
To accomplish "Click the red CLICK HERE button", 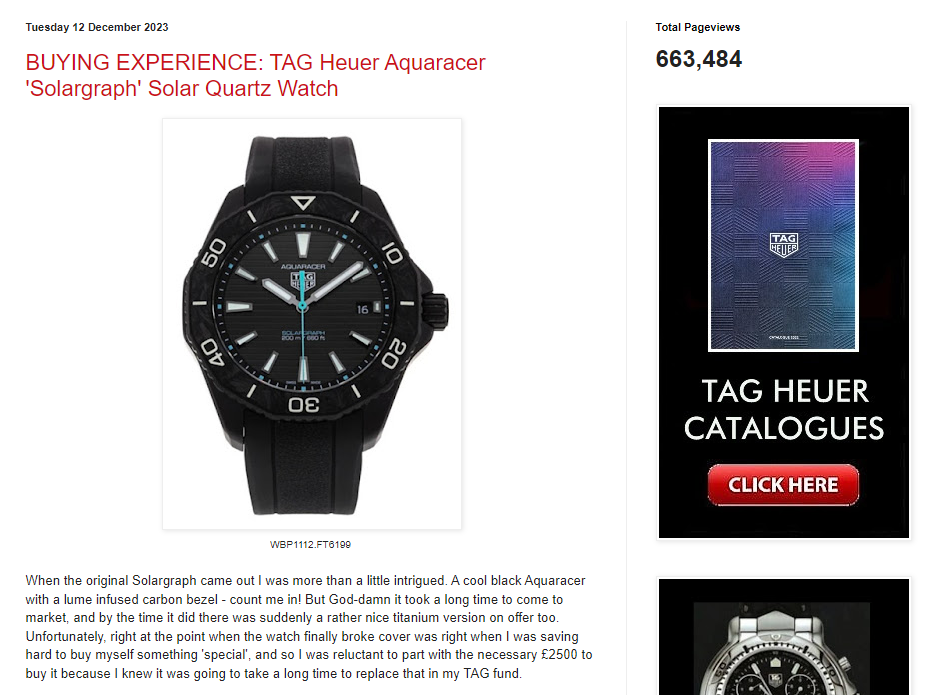I will (783, 485).
